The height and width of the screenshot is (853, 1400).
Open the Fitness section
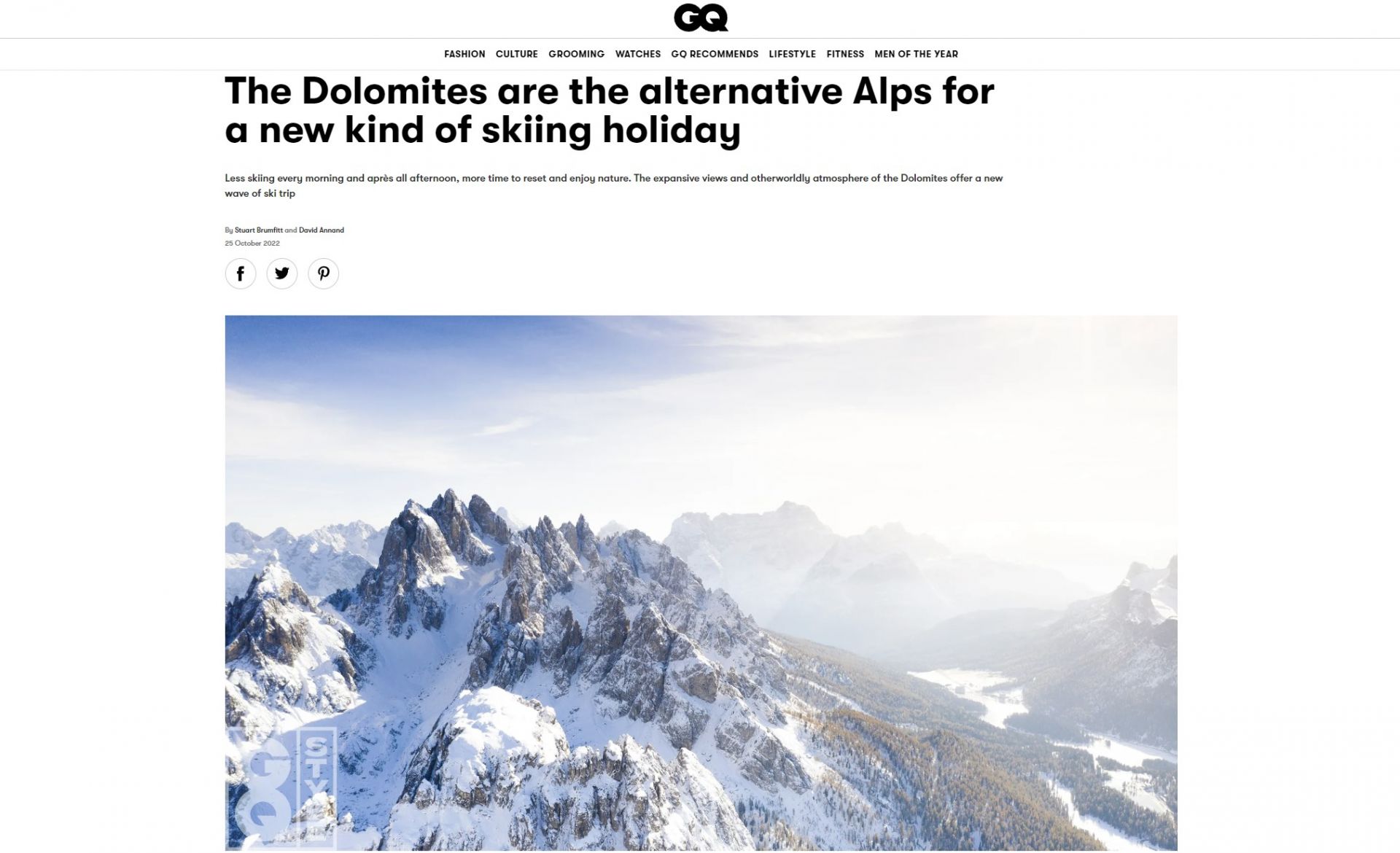[845, 54]
